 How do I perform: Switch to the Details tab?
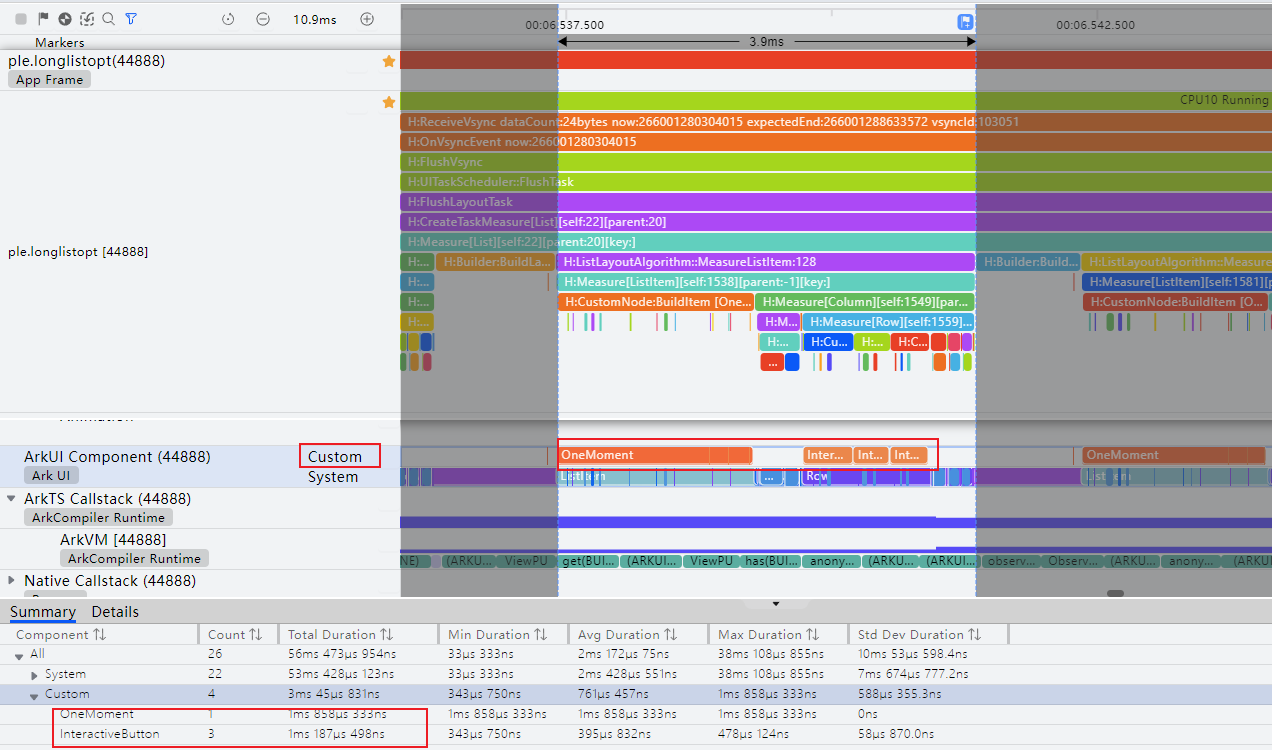[x=115, y=612]
